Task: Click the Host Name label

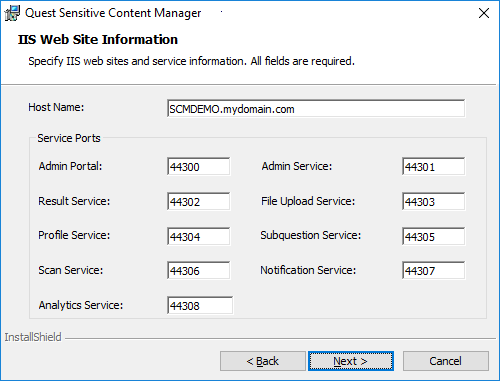Action: (x=56, y=107)
